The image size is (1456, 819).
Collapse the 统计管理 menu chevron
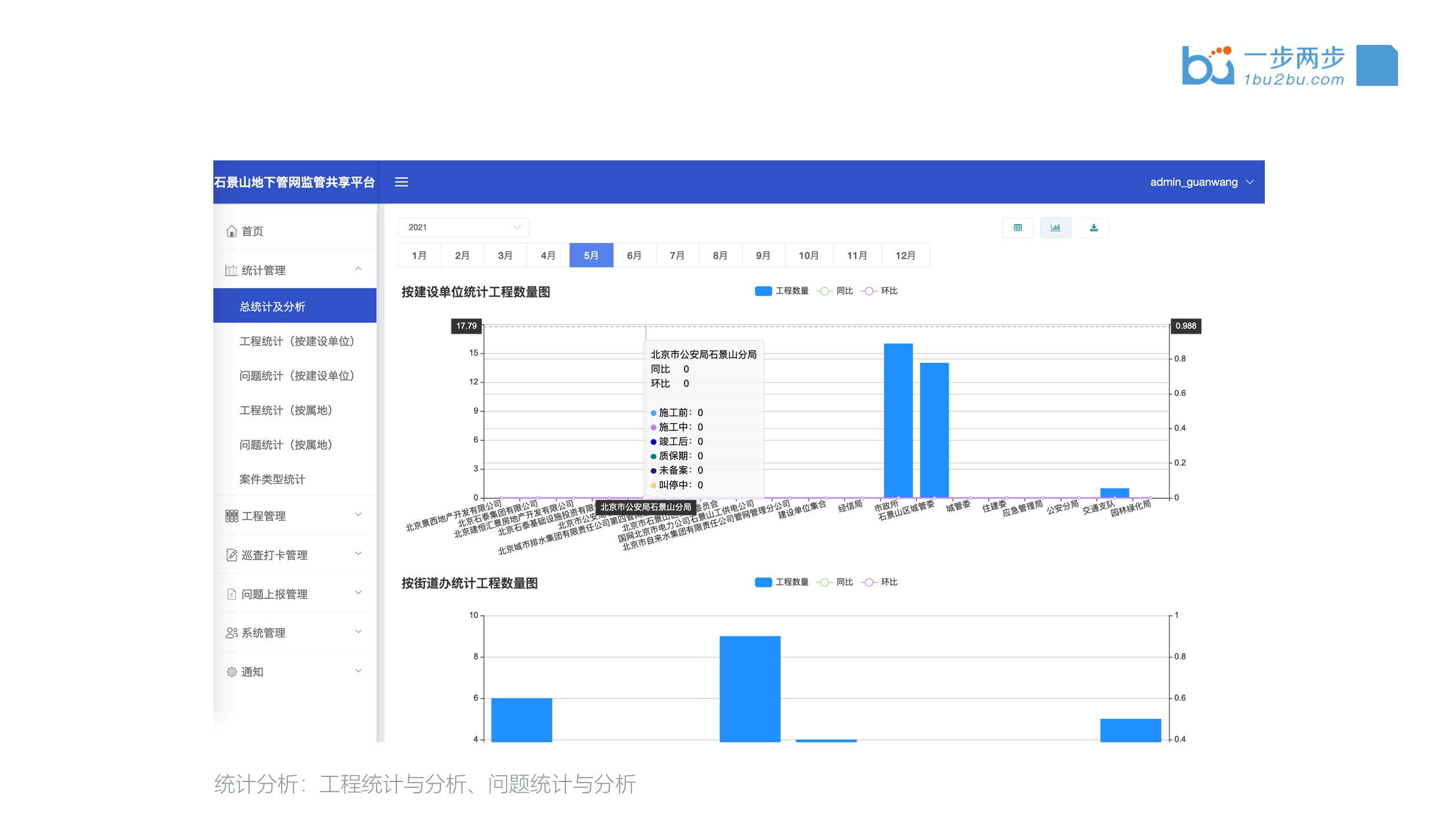click(x=358, y=268)
